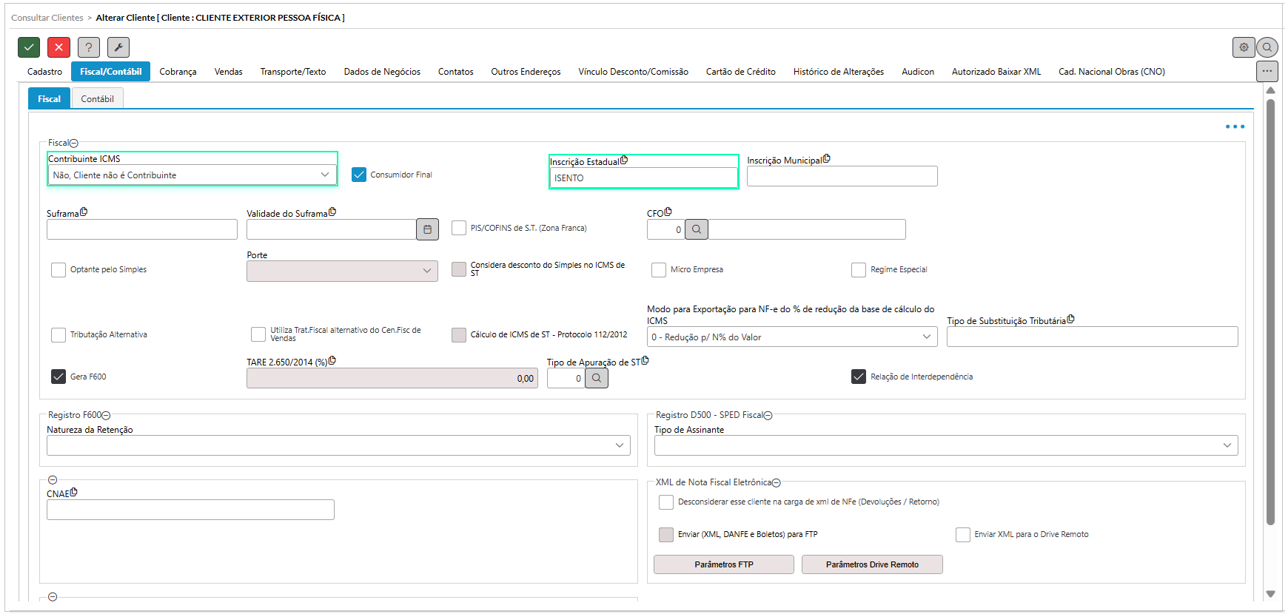Open the Cobrança tab
This screenshot has height=614, width=1288.
(178, 72)
